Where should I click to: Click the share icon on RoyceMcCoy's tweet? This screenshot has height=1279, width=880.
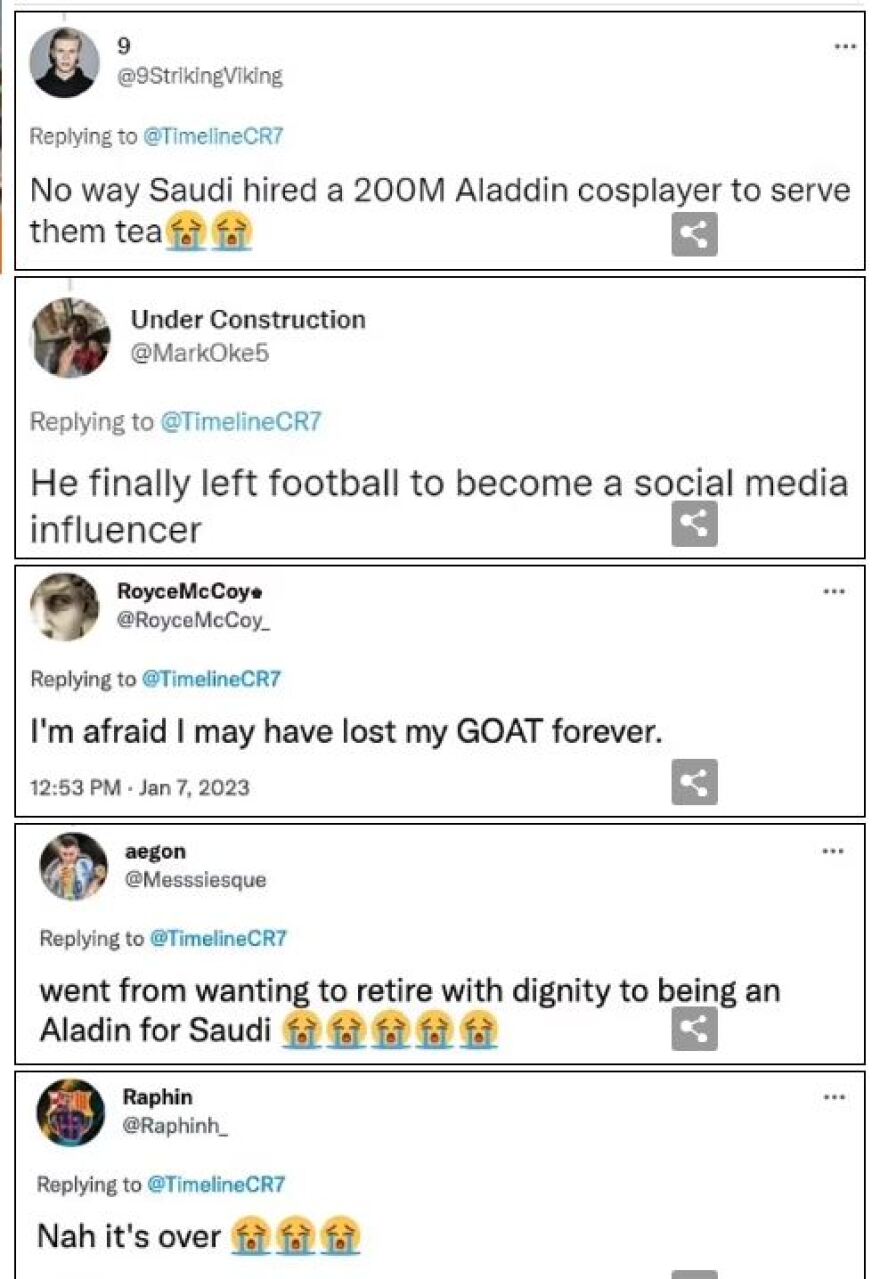694,782
